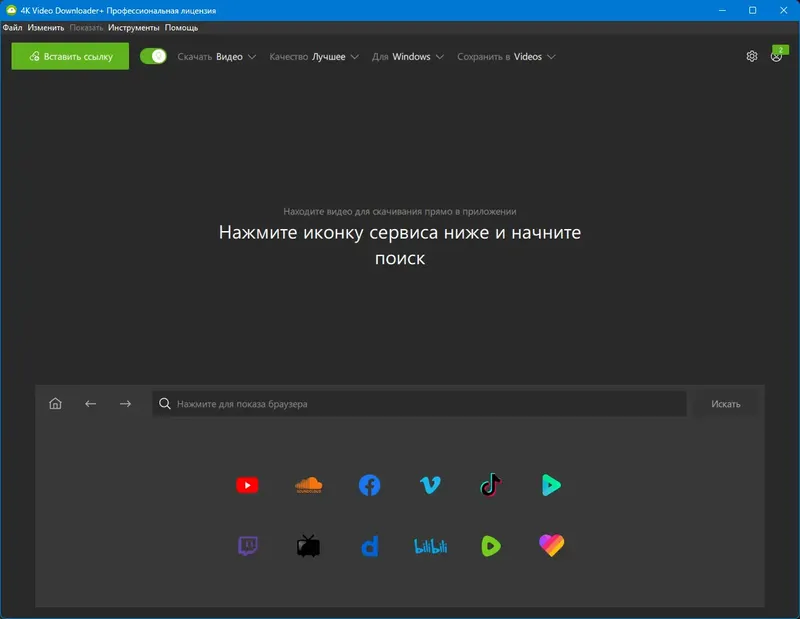
Task: Open the Facebook service icon
Action: coord(368,485)
